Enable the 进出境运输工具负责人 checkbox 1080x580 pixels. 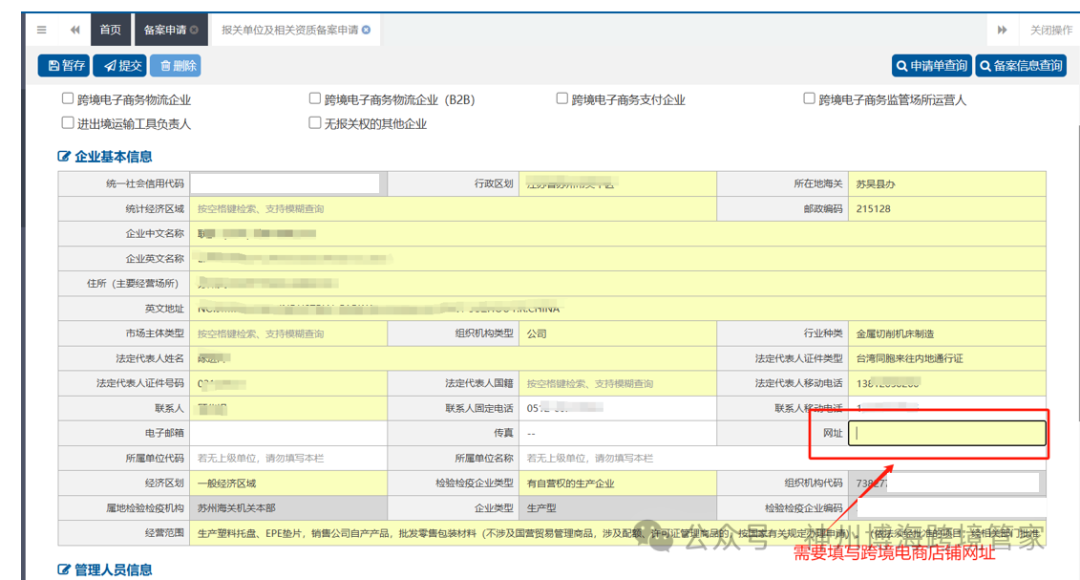68,123
